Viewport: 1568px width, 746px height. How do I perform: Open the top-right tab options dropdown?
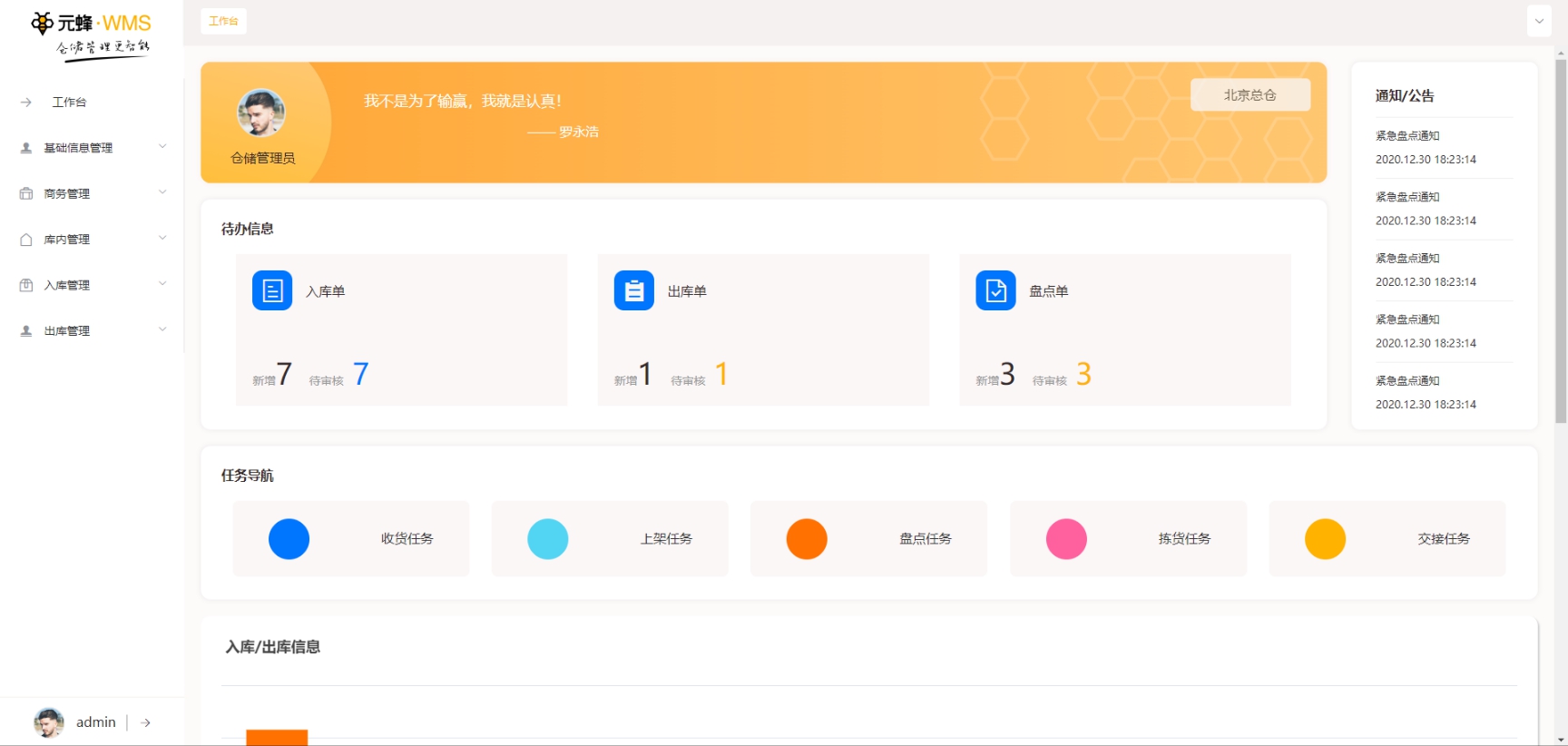(1539, 21)
